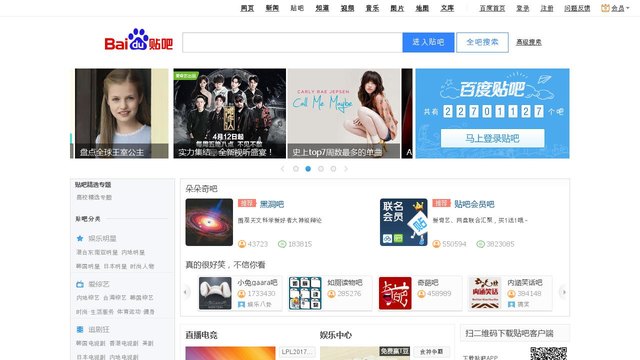Click the 马上登录贴吧 button

tap(493, 138)
